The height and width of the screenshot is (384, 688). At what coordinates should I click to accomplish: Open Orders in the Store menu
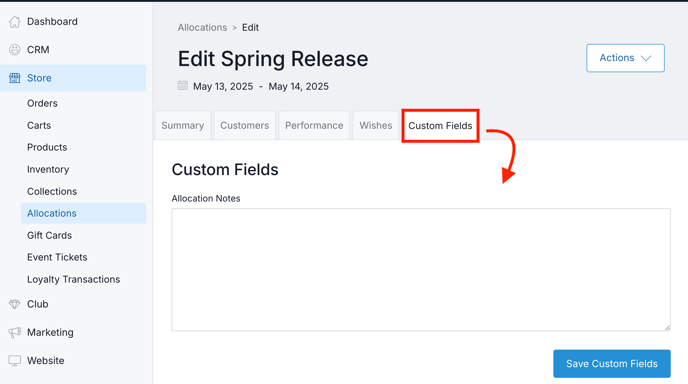pyautogui.click(x=42, y=103)
